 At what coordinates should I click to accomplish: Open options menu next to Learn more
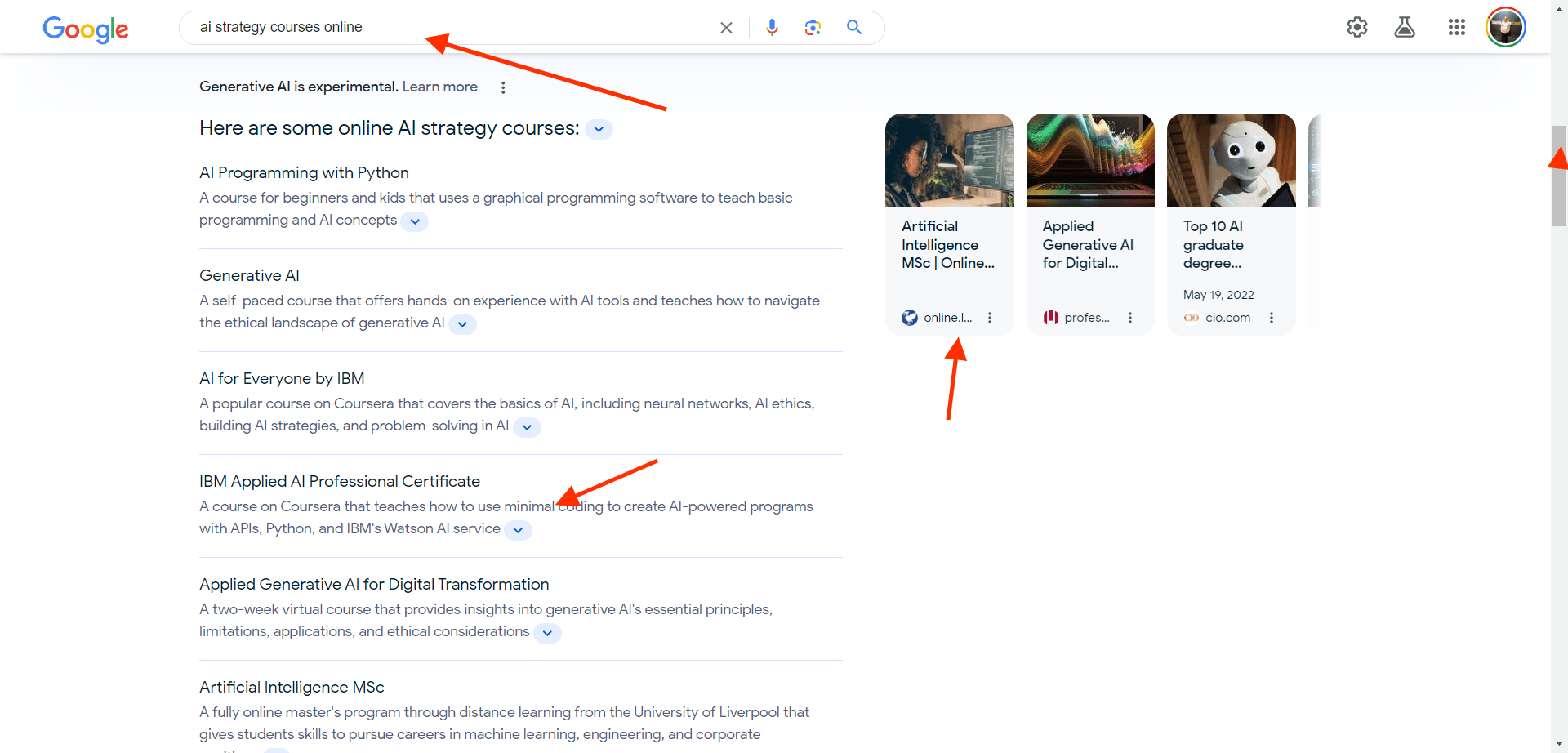coord(503,87)
